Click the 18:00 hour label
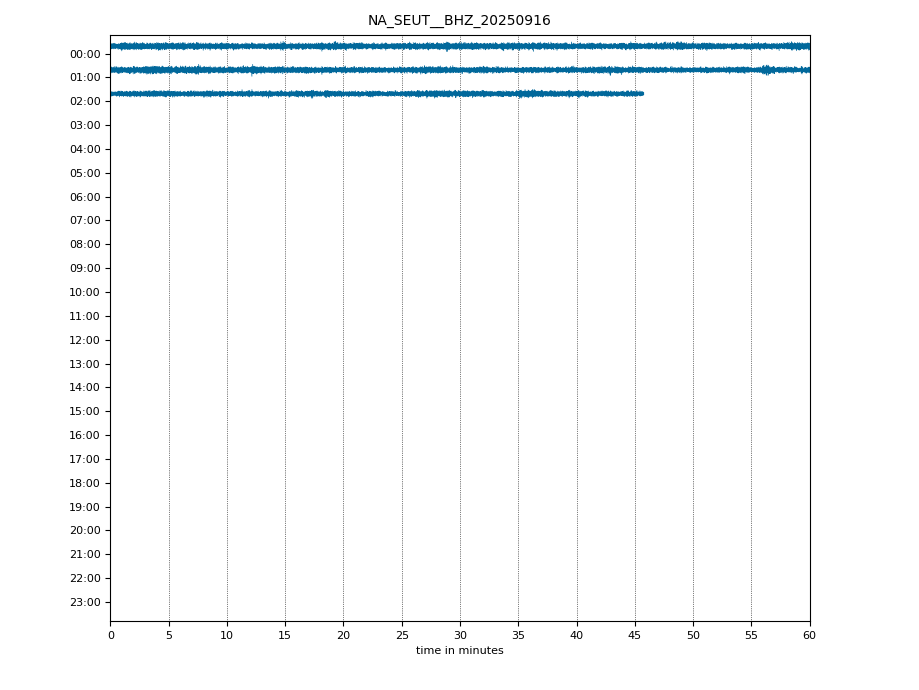 click(x=85, y=484)
